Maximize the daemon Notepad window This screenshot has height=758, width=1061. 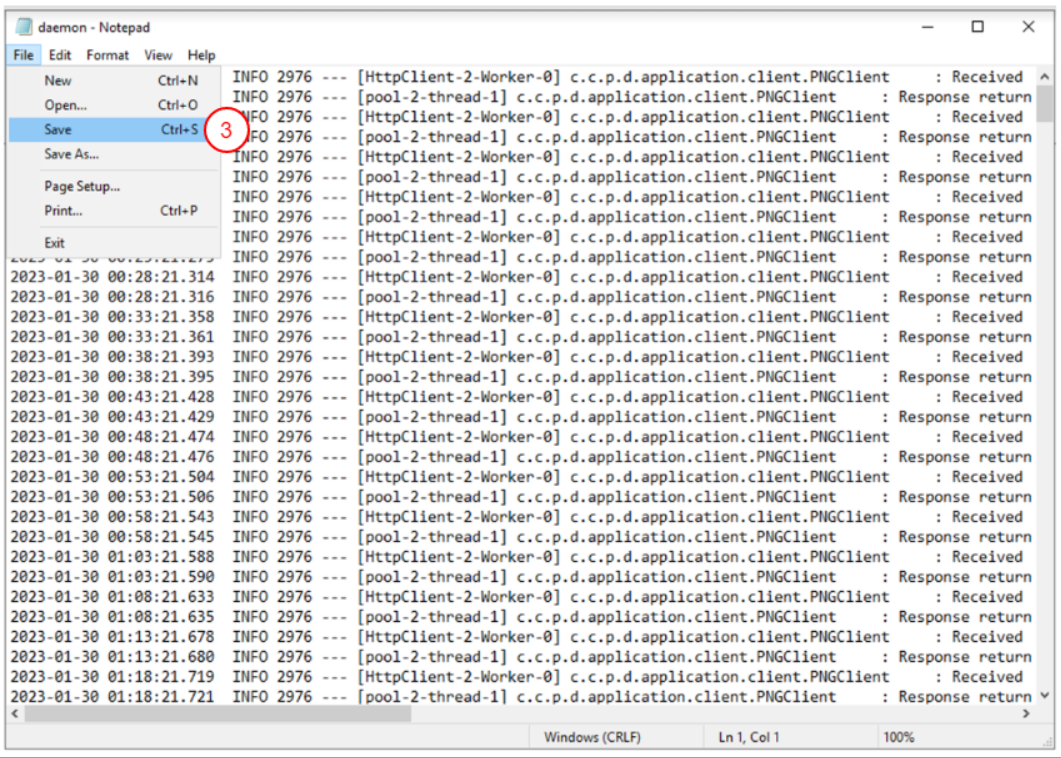(978, 27)
